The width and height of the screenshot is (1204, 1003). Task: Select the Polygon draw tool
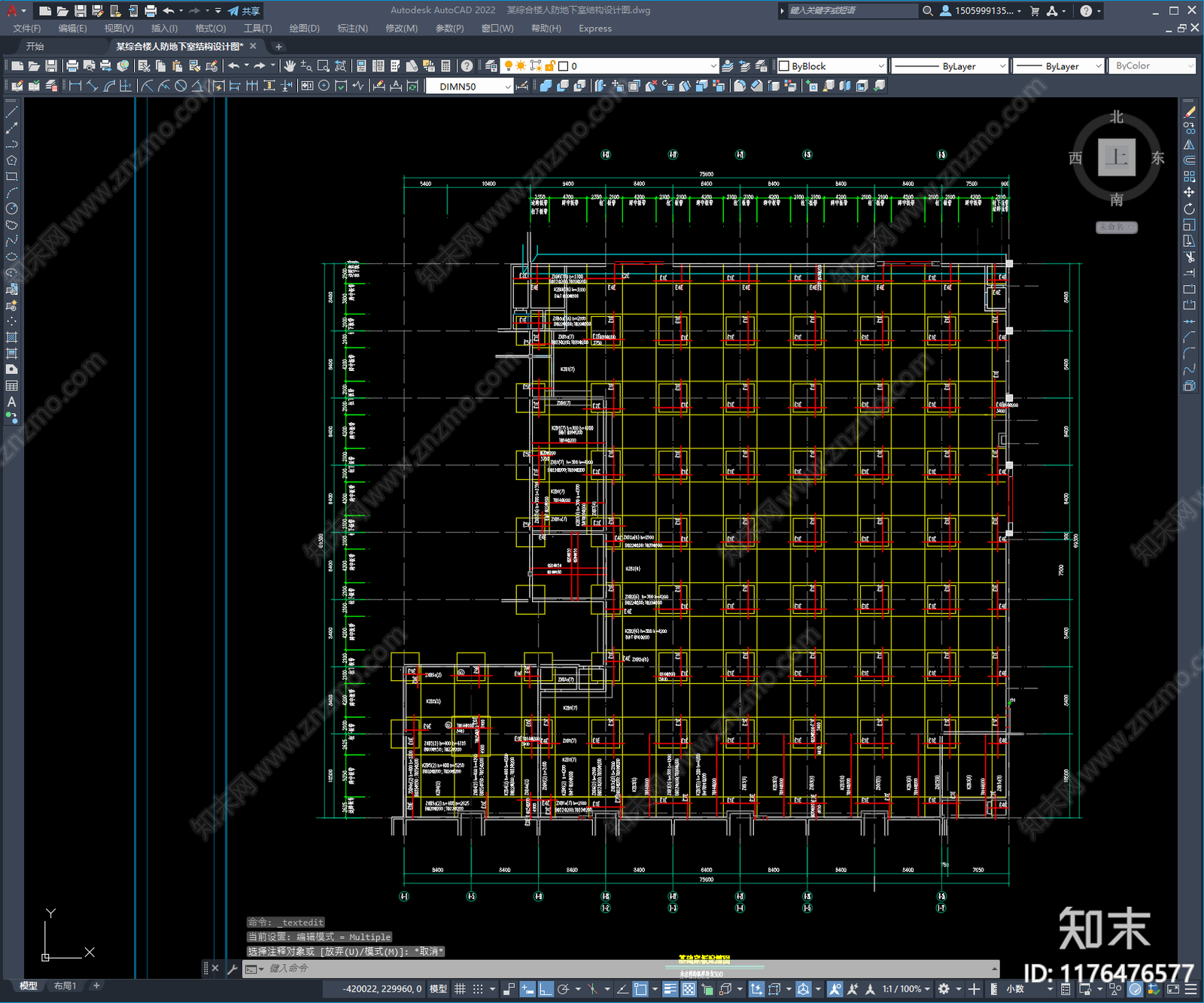coord(11,160)
